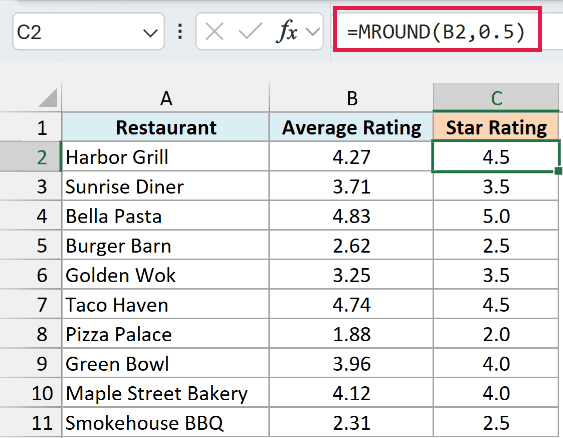Click average rating 4.83 cell
This screenshot has height=438, width=563.
pyautogui.click(x=351, y=216)
